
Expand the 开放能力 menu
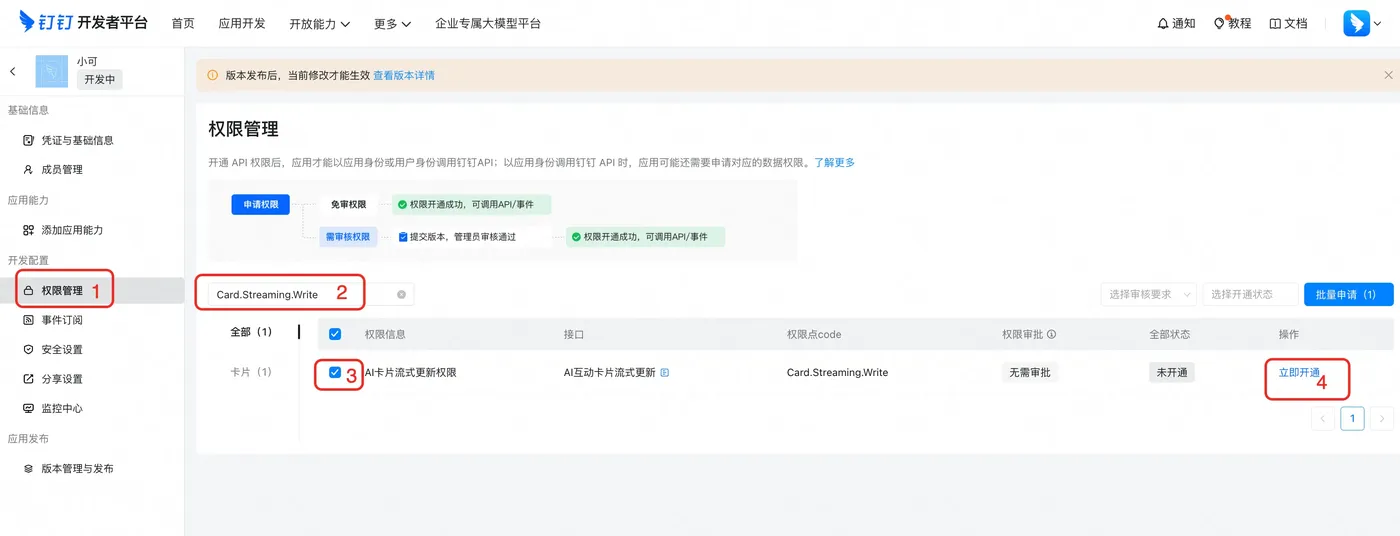[319, 23]
